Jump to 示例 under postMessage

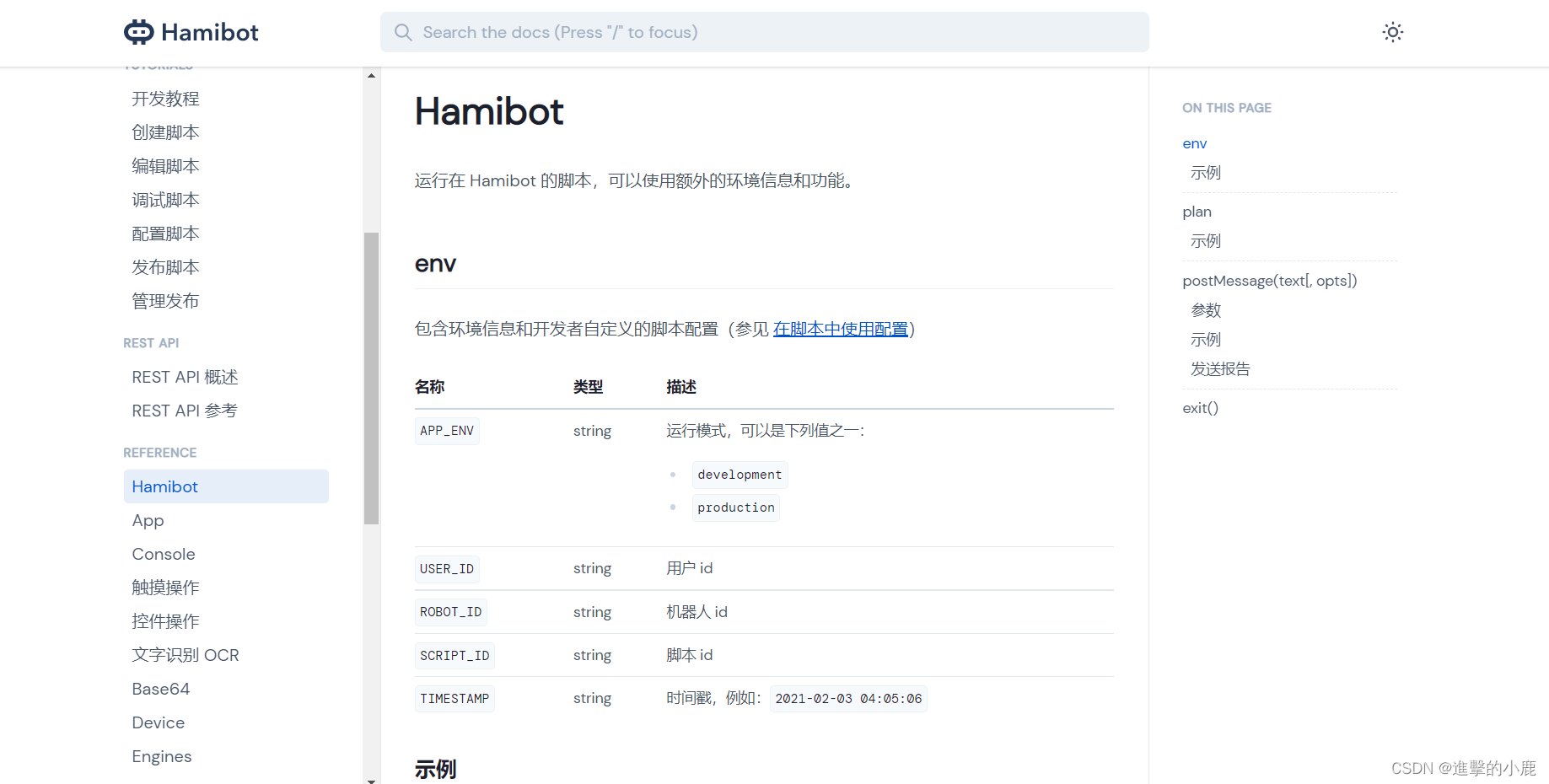(1205, 340)
